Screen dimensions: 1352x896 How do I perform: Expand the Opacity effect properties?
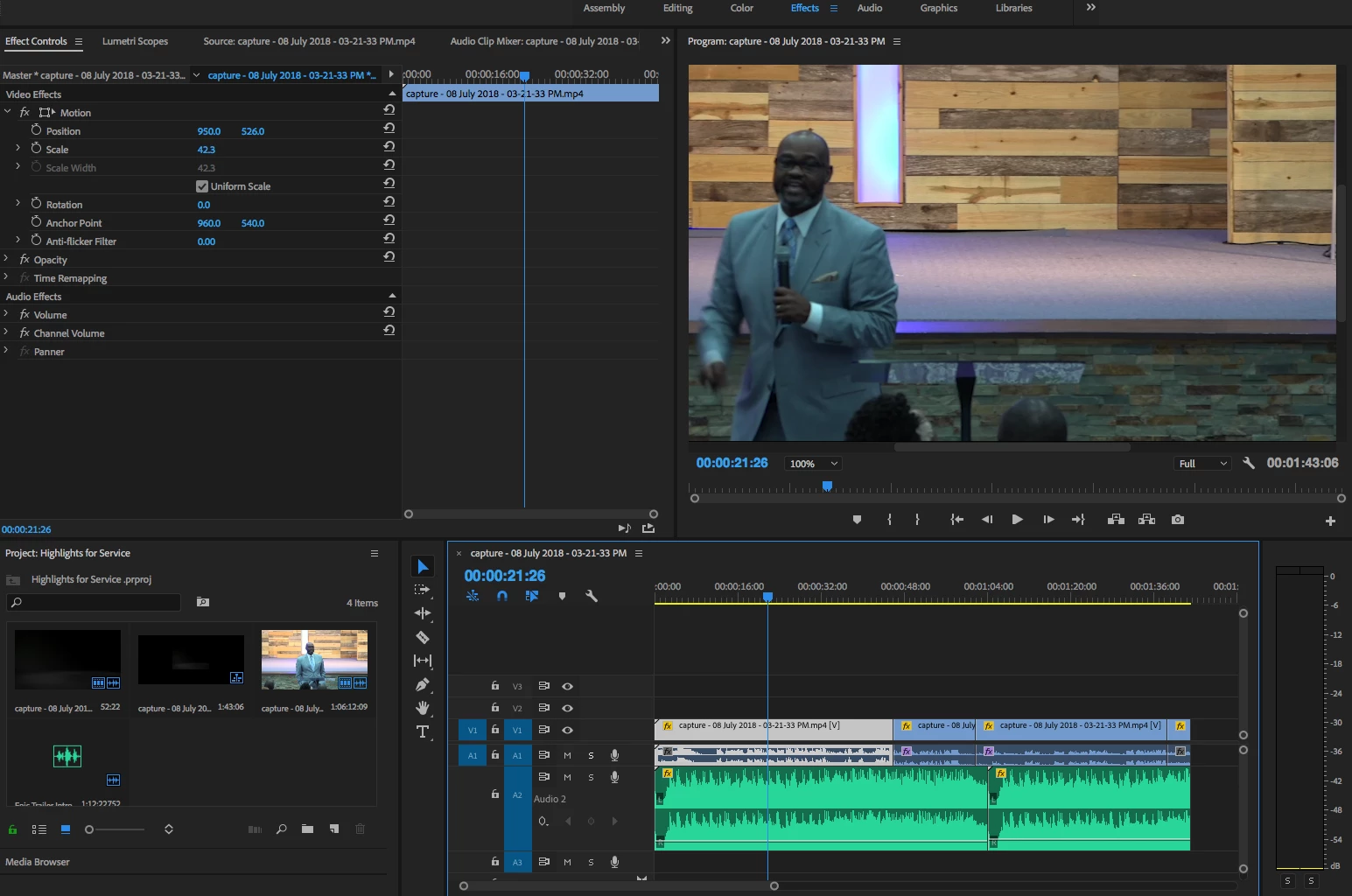[7, 259]
